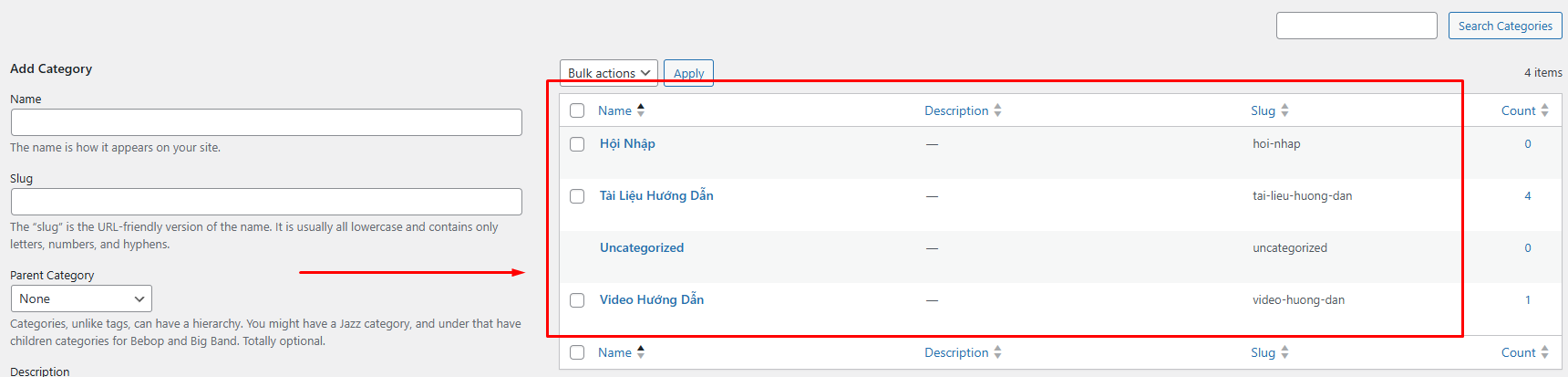Focus the category Name input field
The width and height of the screenshot is (1568, 377).
coord(266,122)
